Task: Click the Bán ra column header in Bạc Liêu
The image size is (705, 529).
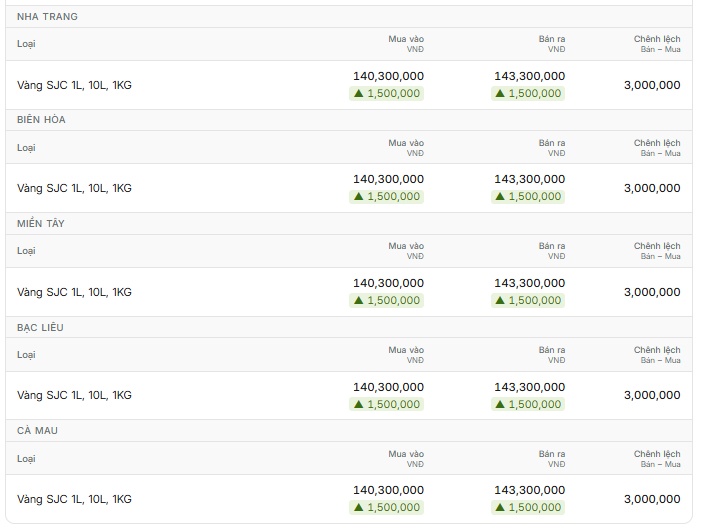Action: click(552, 355)
